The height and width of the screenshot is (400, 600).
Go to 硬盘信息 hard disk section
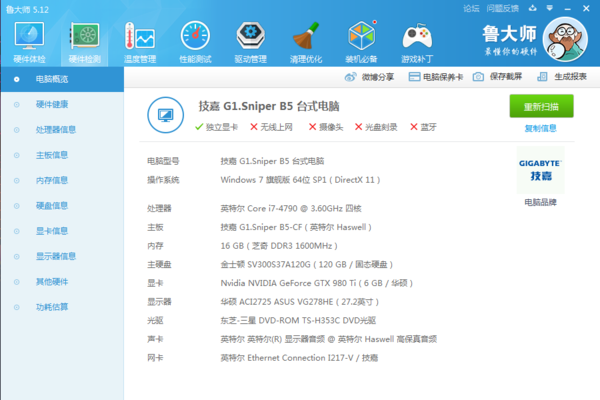point(52,205)
